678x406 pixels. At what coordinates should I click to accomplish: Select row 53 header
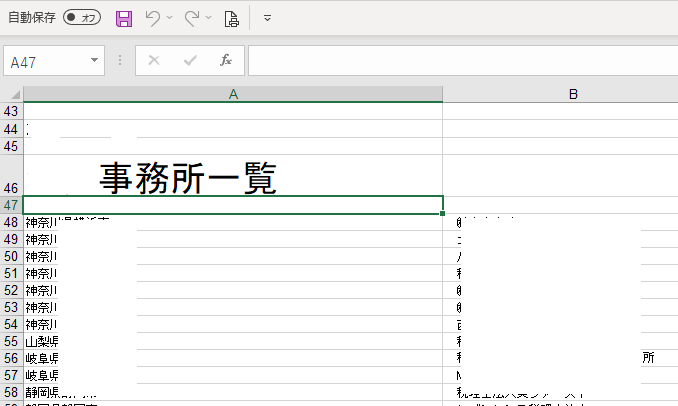[x=11, y=307]
